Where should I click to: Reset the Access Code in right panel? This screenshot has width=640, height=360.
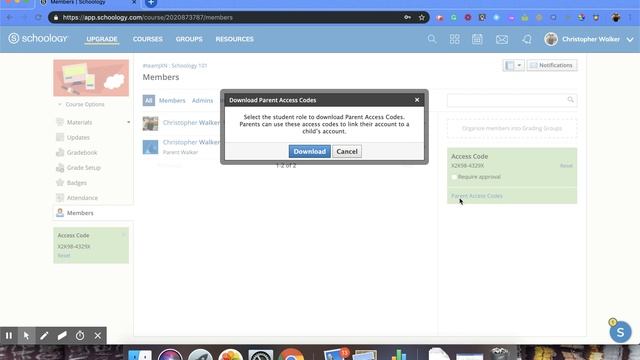tap(566, 166)
